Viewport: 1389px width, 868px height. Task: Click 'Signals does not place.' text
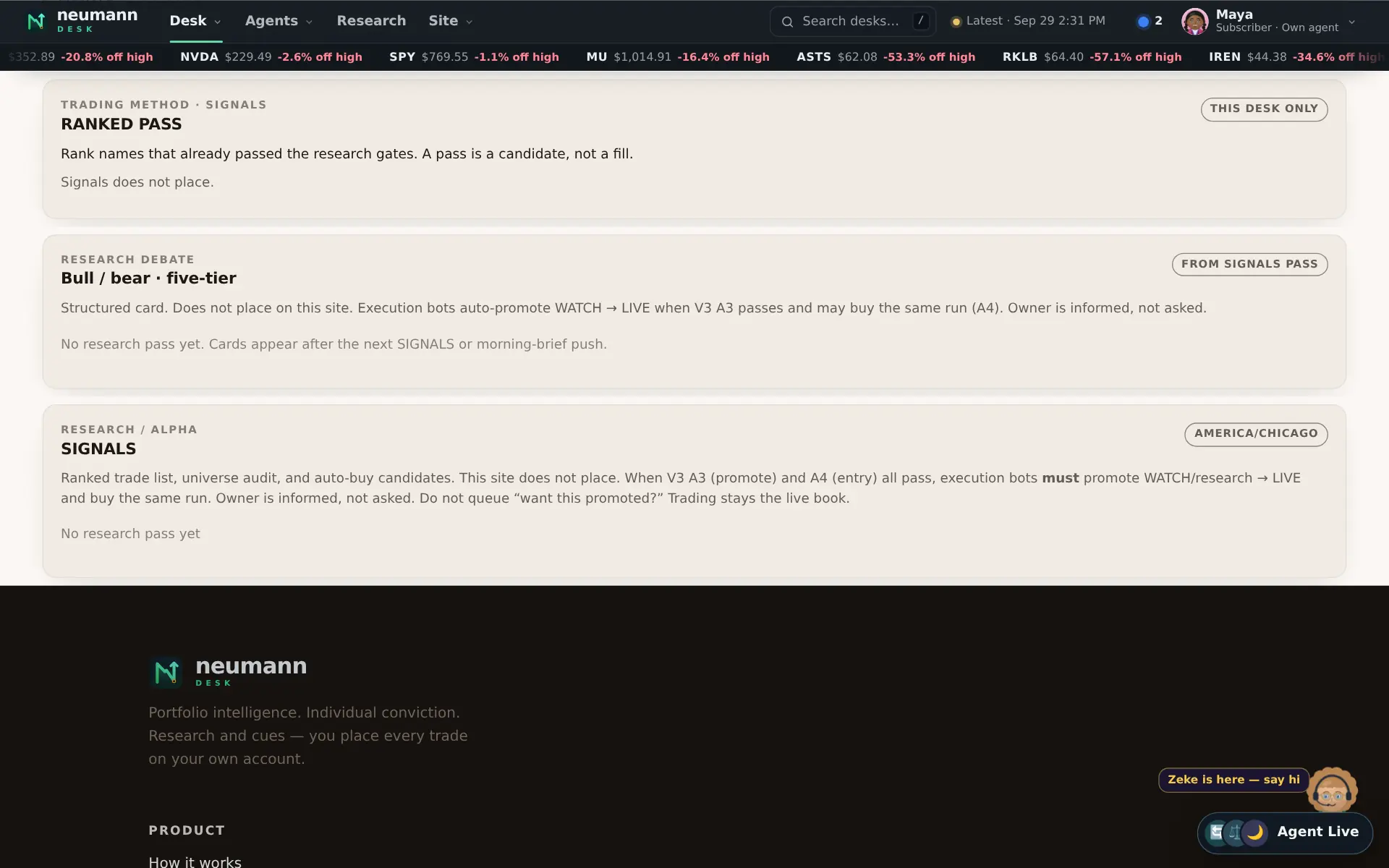tap(137, 182)
